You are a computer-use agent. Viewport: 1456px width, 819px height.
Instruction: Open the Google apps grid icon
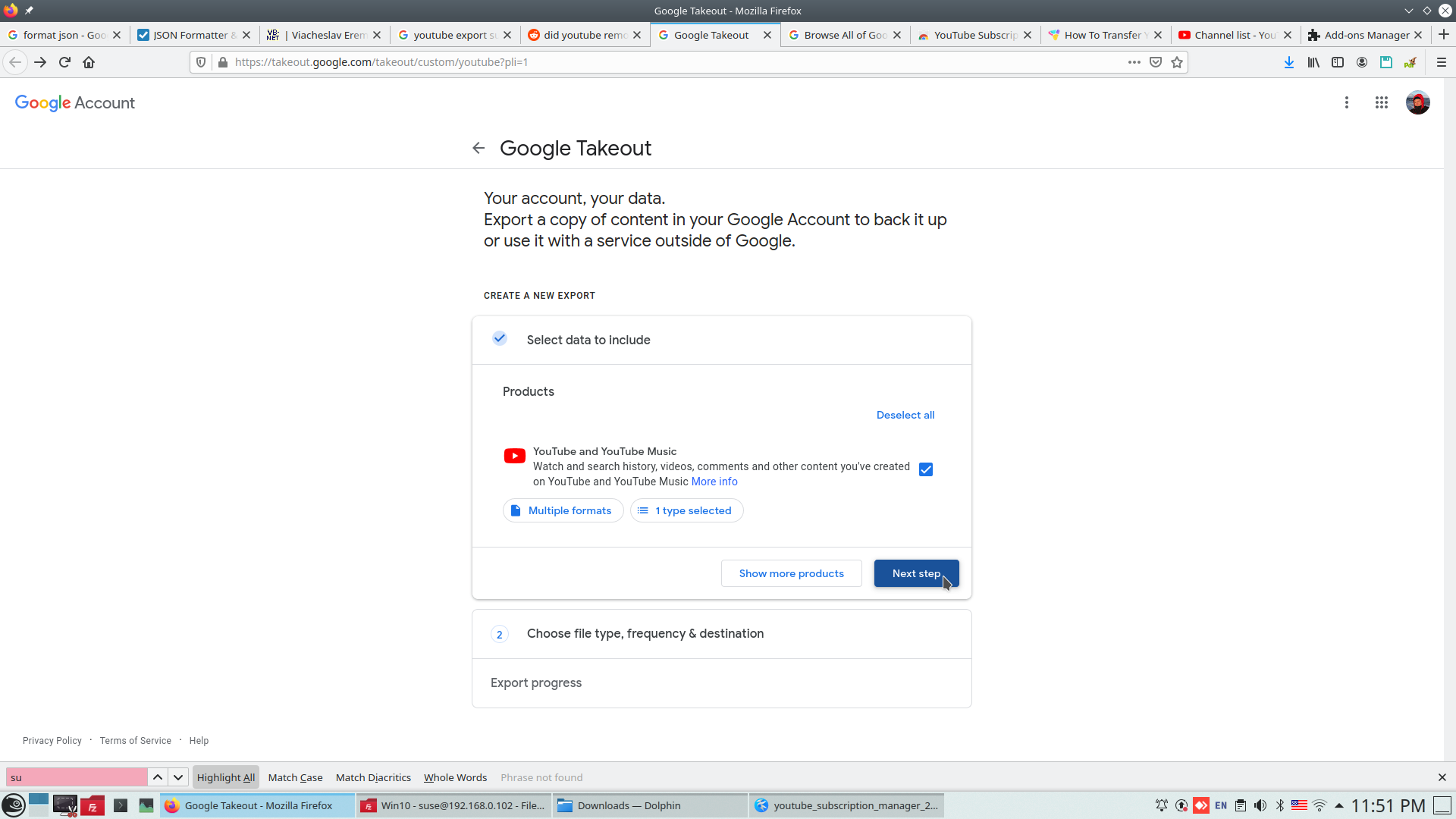tap(1381, 102)
